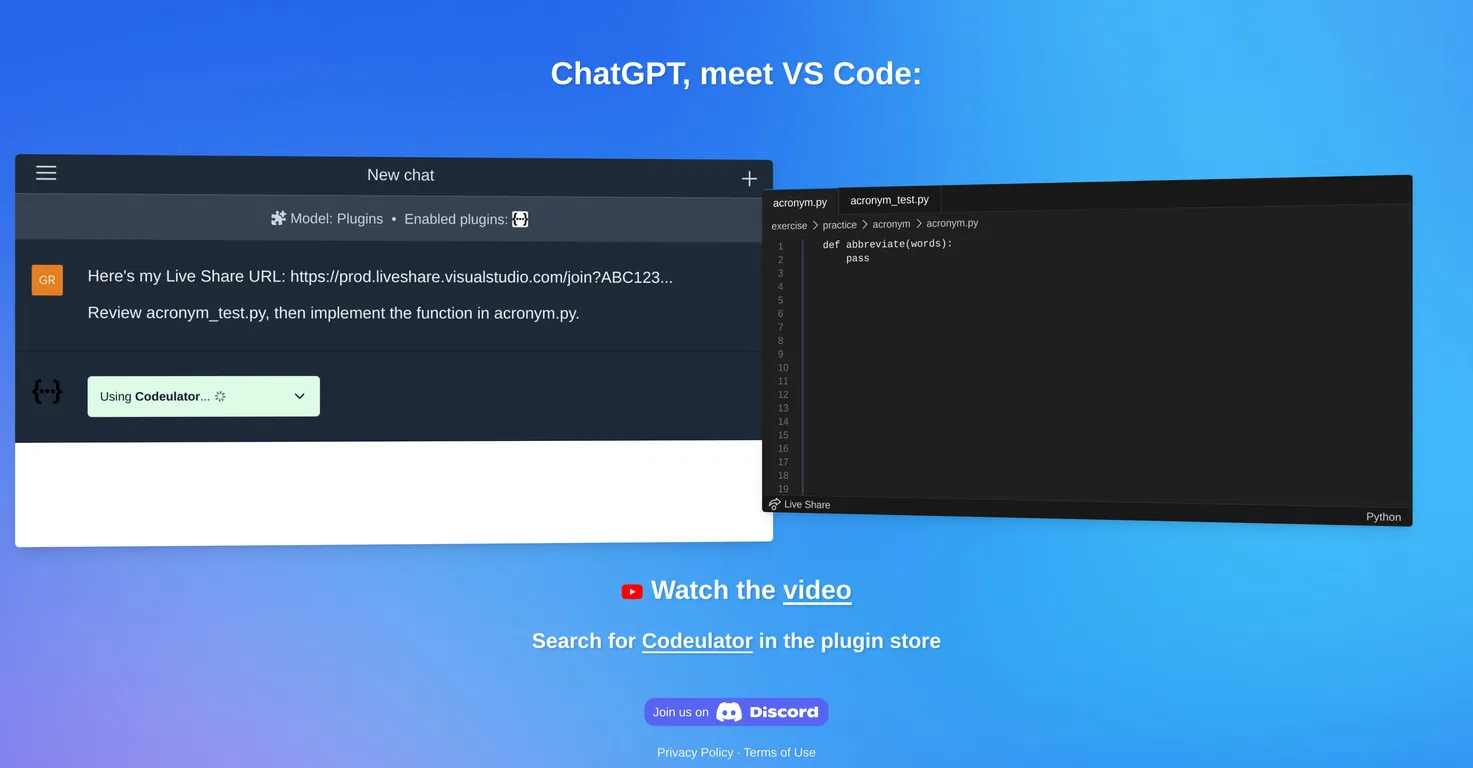Image resolution: width=1473 pixels, height=768 pixels.
Task: Open the Terms of Use link
Action: point(780,752)
